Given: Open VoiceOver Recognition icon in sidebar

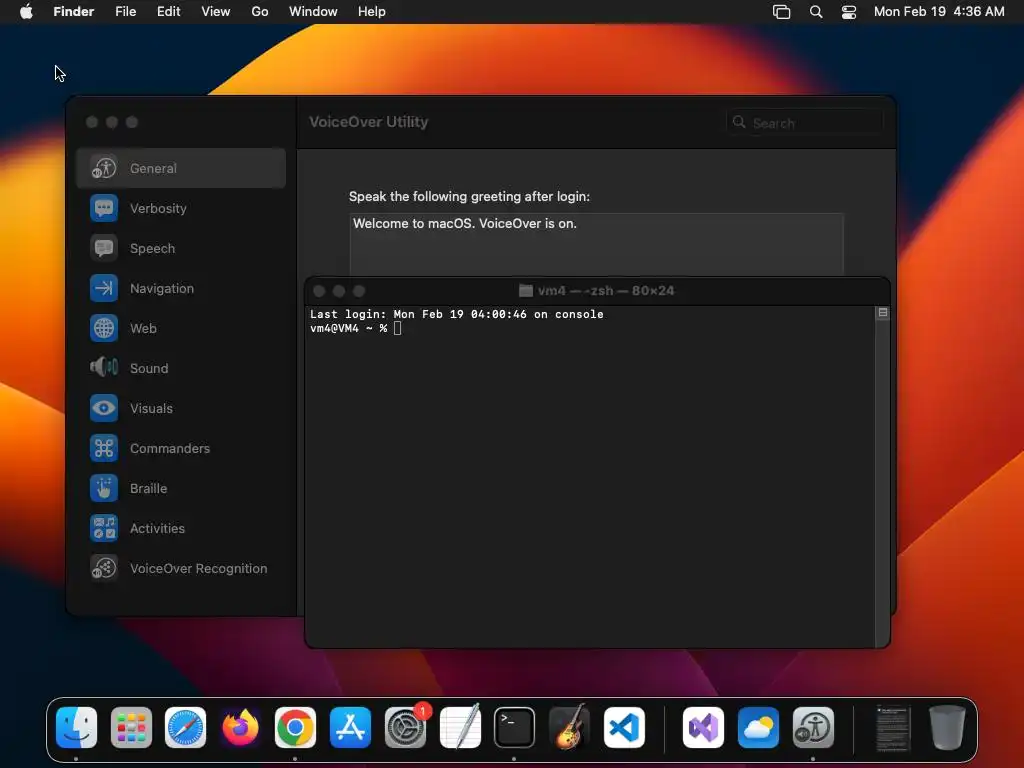Looking at the screenshot, I should click(104, 568).
